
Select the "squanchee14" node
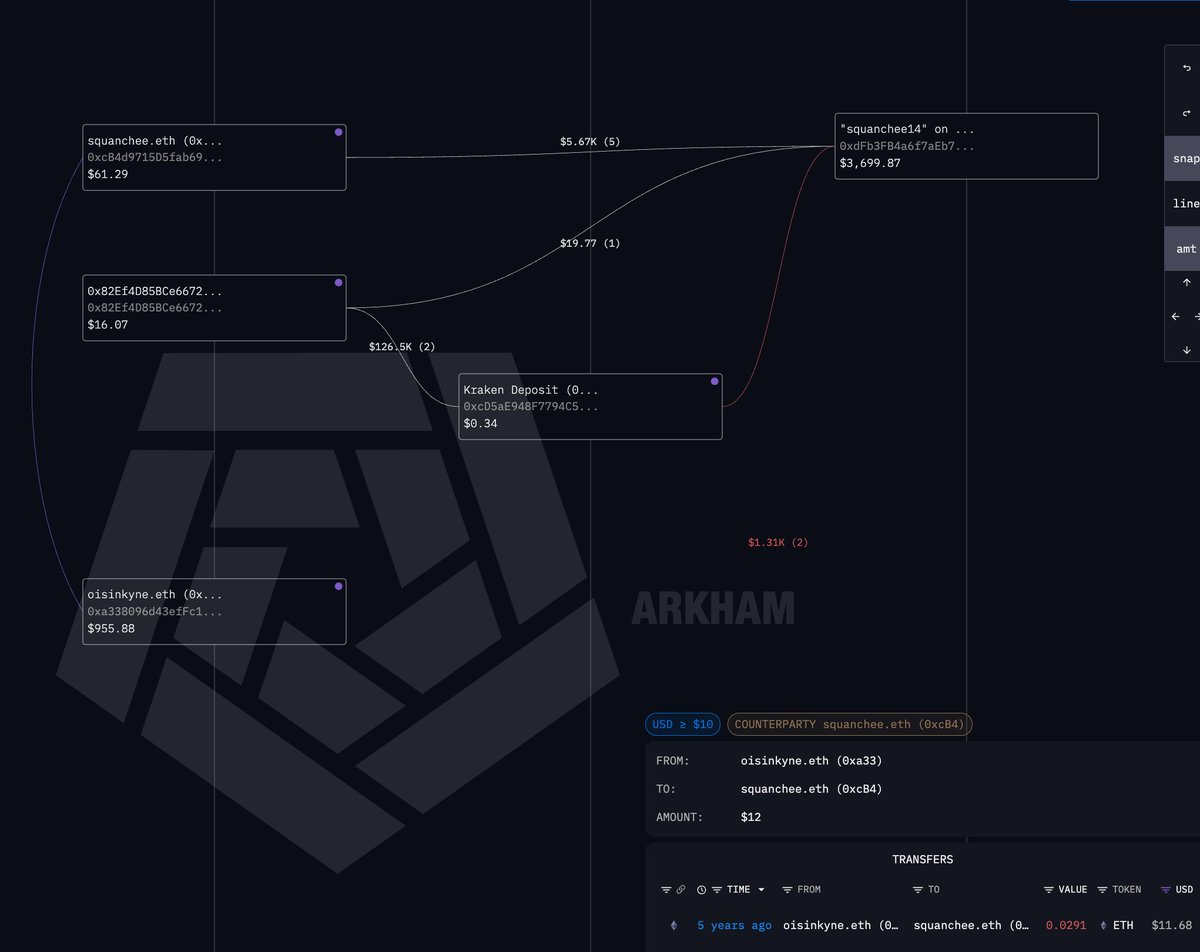click(x=967, y=146)
